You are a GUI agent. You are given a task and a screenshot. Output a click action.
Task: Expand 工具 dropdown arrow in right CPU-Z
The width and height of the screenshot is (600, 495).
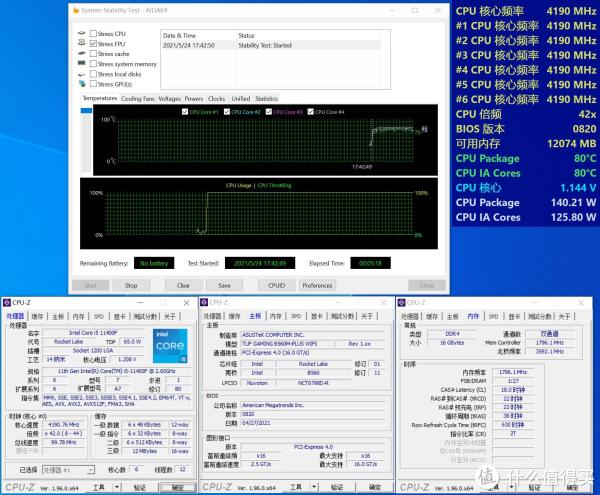(511, 487)
